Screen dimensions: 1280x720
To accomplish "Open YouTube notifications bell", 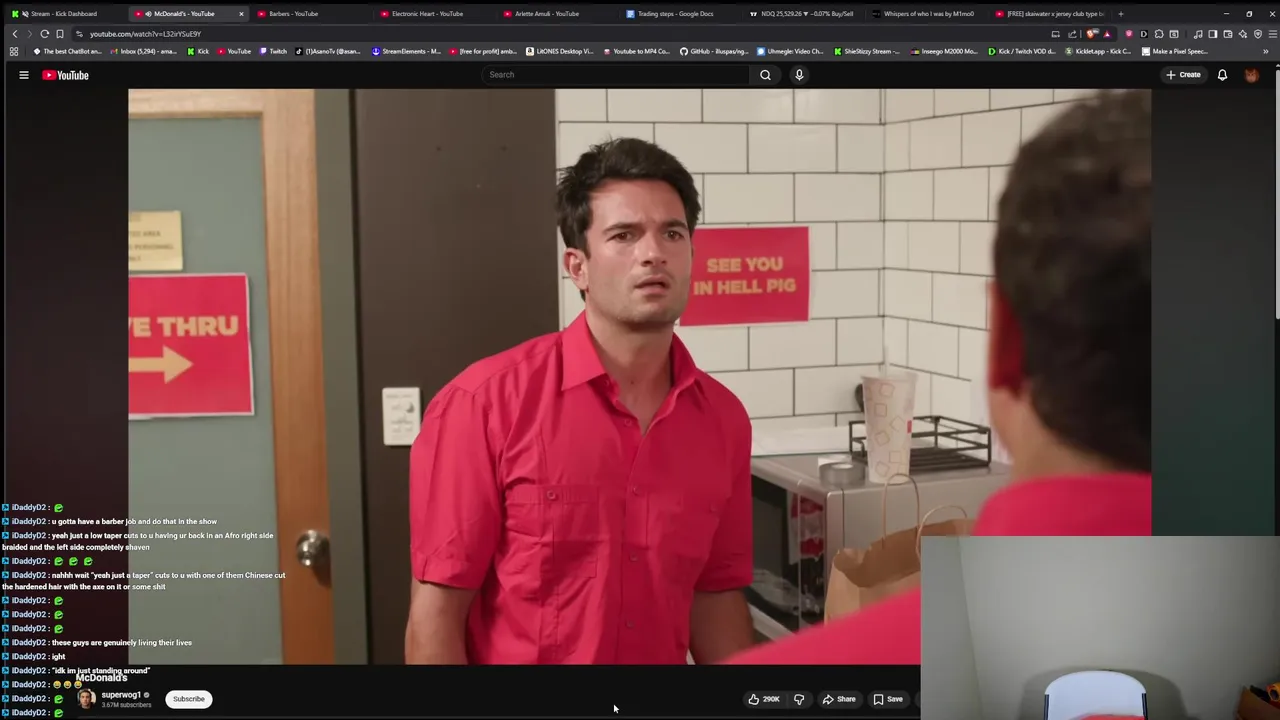I will pyautogui.click(x=1222, y=75).
